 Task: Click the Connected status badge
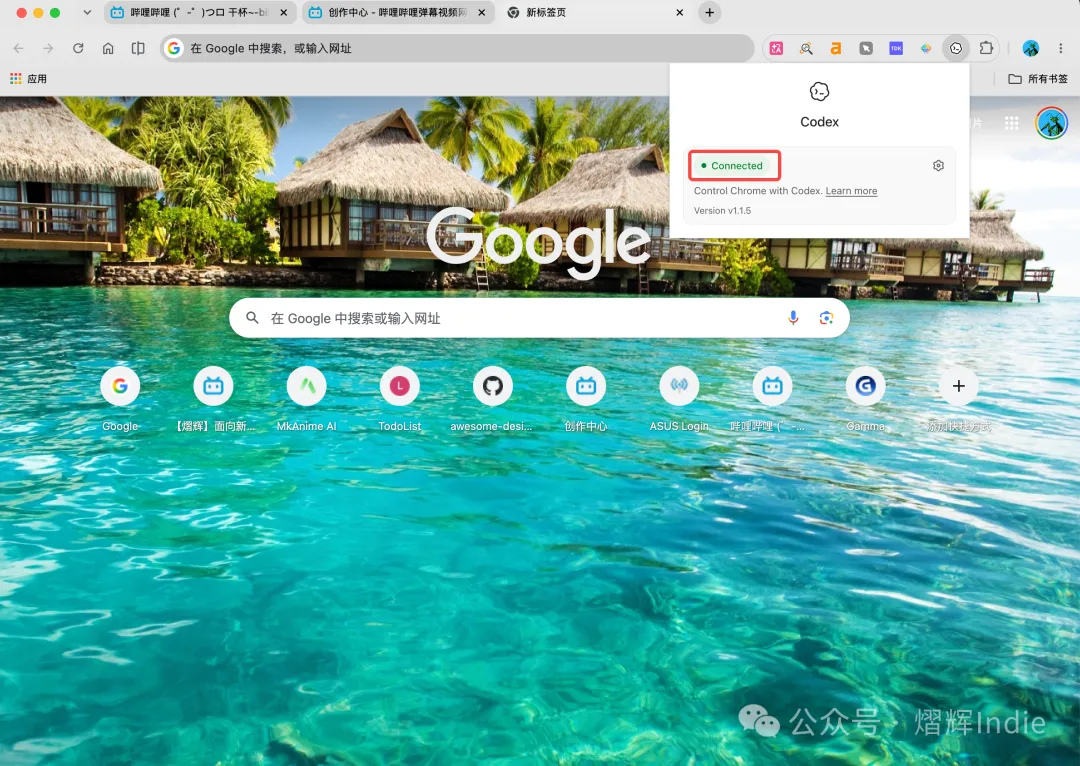click(x=731, y=165)
